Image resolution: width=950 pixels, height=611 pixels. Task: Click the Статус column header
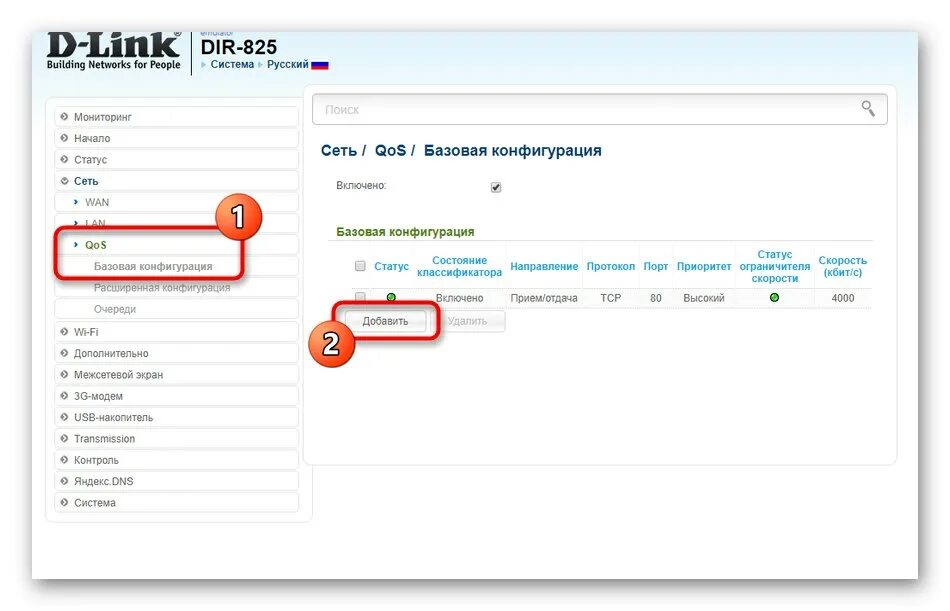391,266
